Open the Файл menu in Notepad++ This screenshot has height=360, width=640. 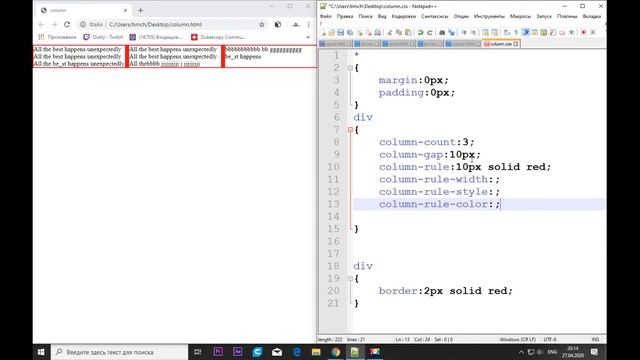pos(326,16)
